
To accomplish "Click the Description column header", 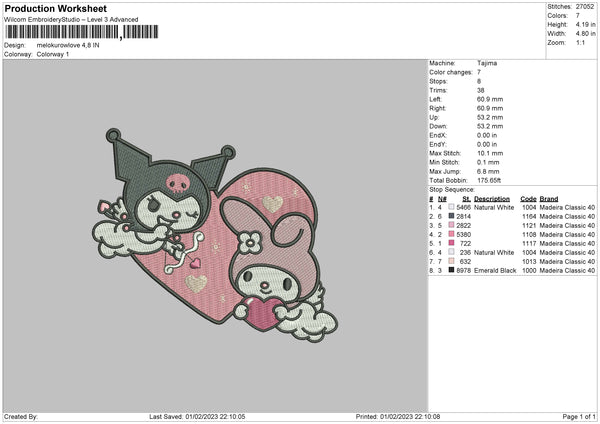I will click(x=492, y=199).
